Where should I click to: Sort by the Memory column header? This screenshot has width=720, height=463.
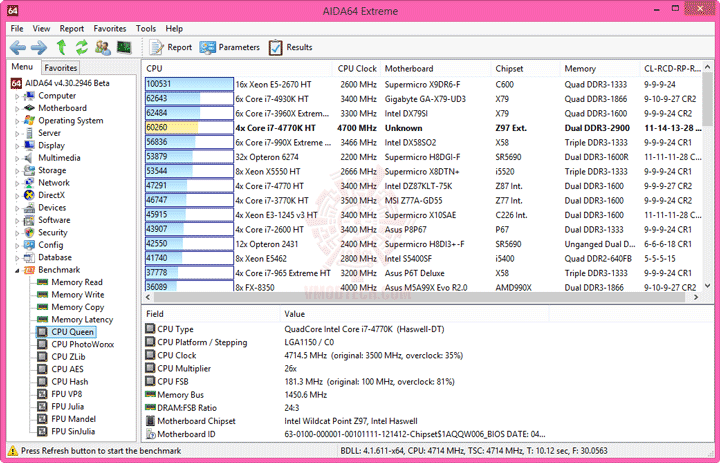[599, 68]
